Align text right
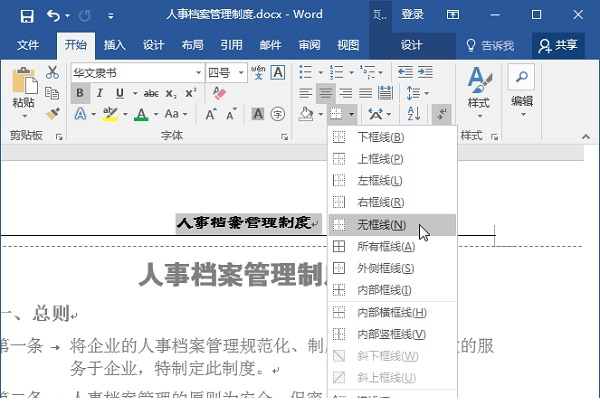This screenshot has width=600, height=413. tap(346, 93)
